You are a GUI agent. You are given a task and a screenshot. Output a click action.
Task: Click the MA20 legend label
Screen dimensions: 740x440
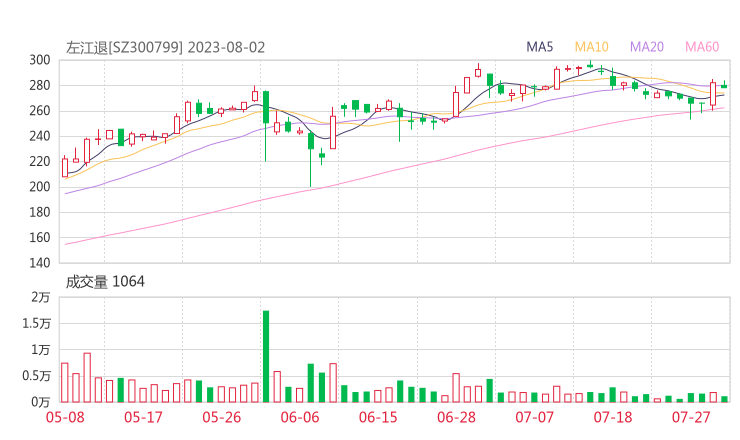point(647,47)
